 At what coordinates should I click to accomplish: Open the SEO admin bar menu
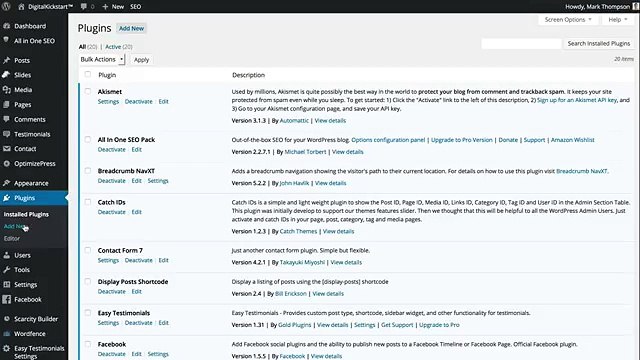136,7
